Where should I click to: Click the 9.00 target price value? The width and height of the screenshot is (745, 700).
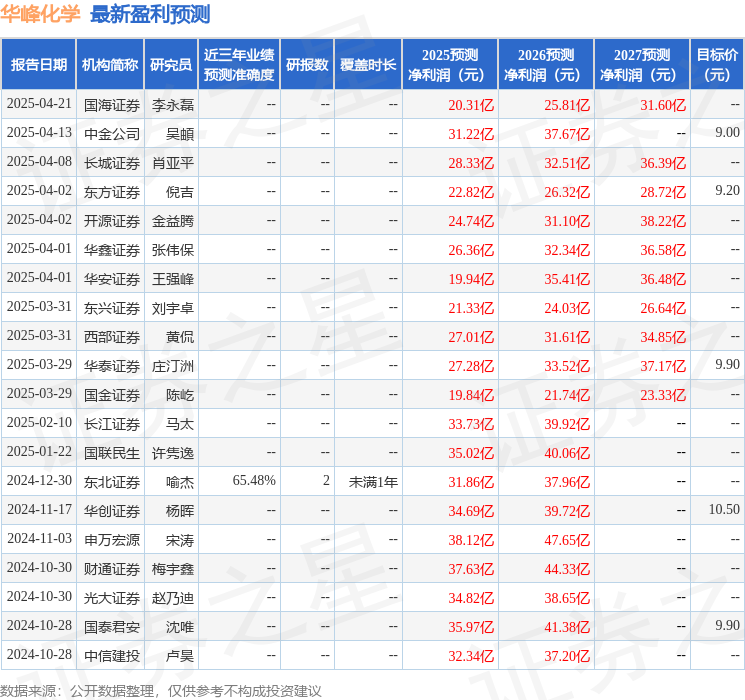click(x=727, y=132)
